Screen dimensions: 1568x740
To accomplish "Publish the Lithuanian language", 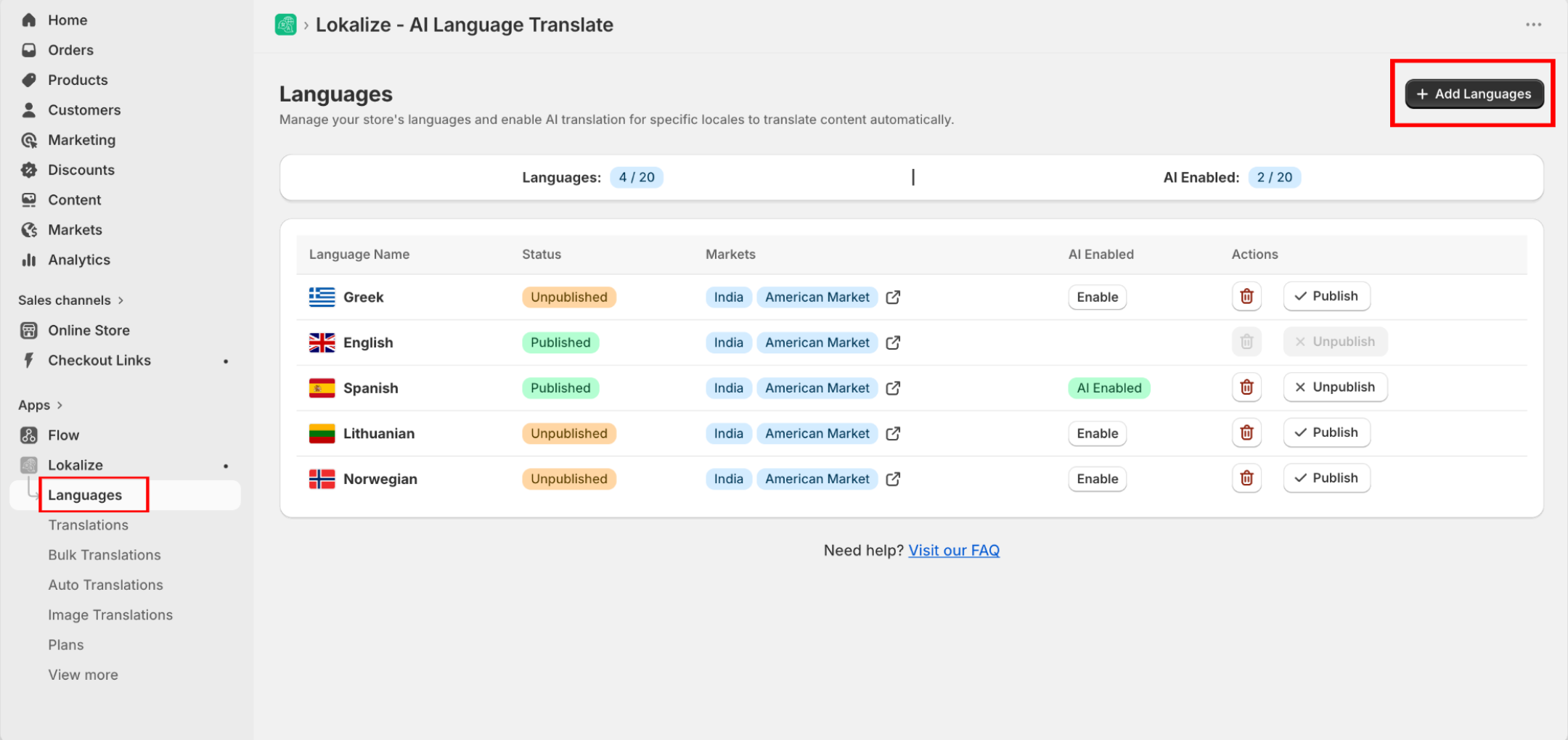I will pos(1326,432).
